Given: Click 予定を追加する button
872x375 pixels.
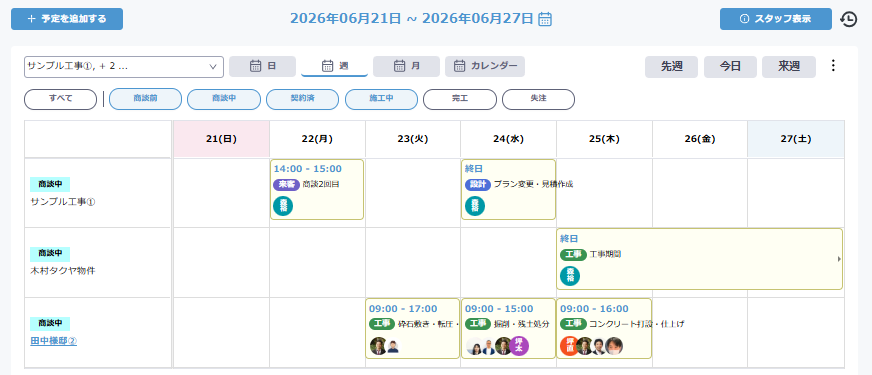Looking at the screenshot, I should tap(67, 19).
